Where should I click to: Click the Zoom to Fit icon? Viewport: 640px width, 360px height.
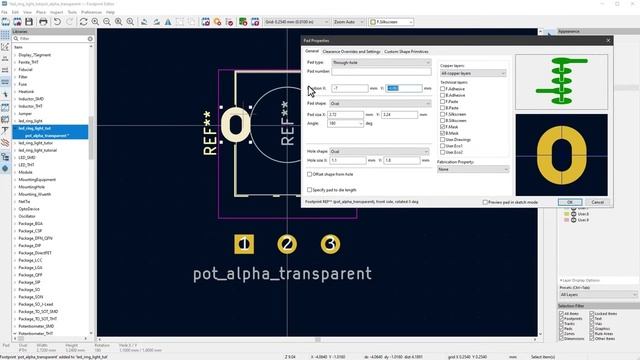click(118, 22)
